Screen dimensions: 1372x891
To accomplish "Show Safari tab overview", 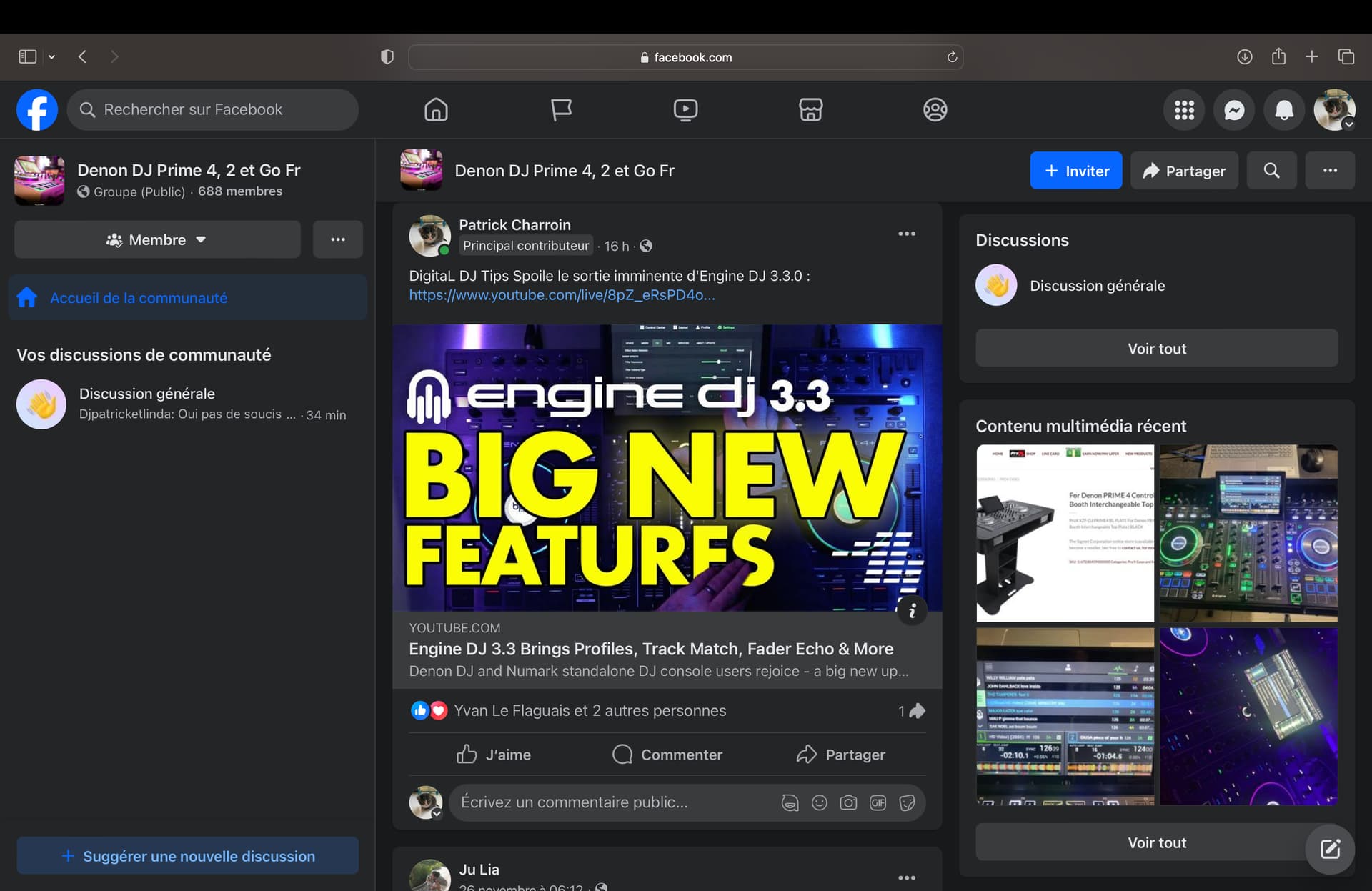I will pos(1346,56).
